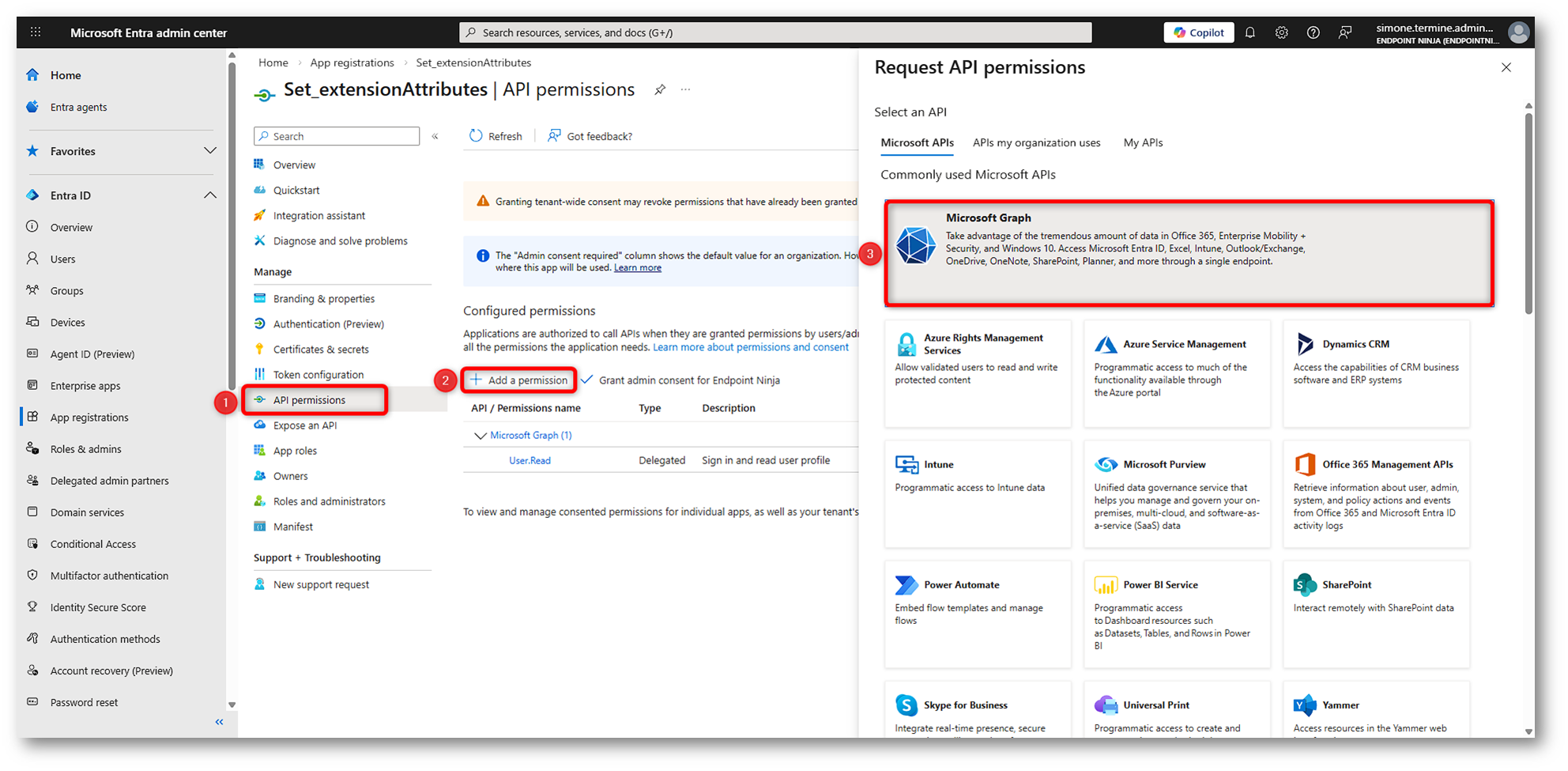Screen dimensions: 1568x771
Task: Open Groups in Entra ID menu
Action: pyautogui.click(x=67, y=290)
